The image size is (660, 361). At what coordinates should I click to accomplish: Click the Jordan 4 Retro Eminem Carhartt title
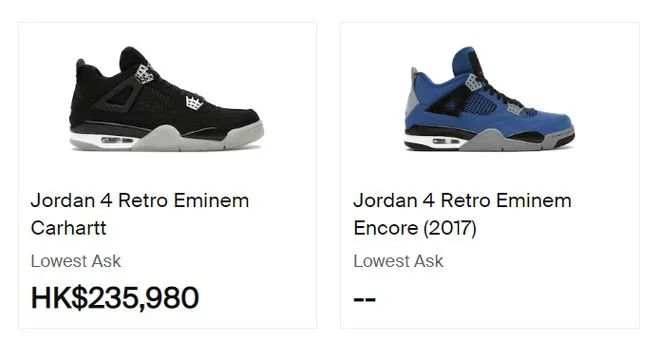[140, 214]
